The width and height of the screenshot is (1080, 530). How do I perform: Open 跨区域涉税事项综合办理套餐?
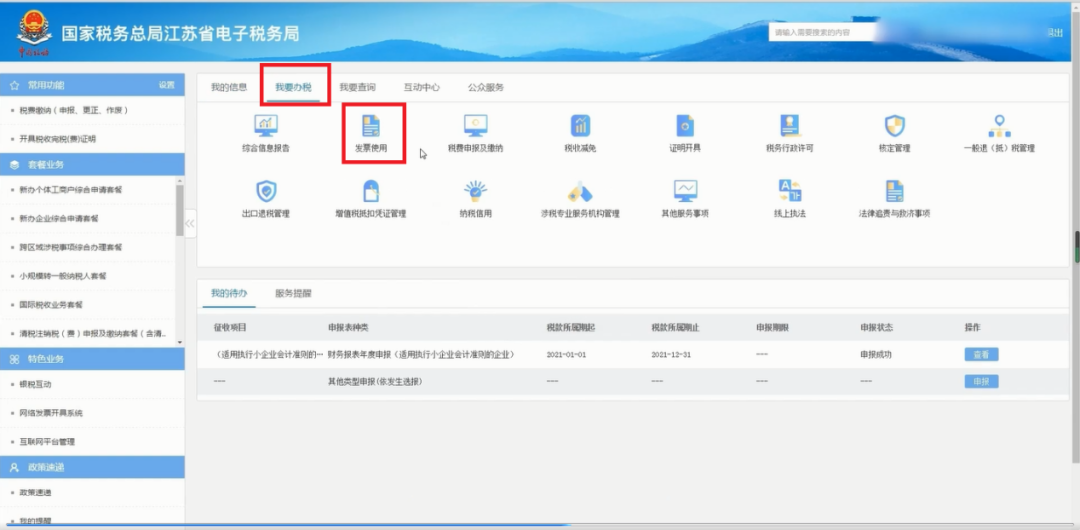tap(71, 247)
